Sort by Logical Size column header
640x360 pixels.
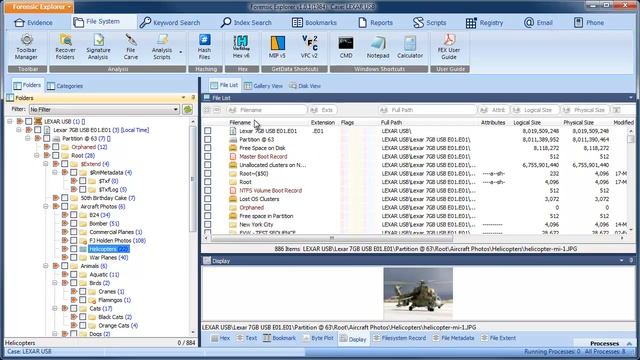coord(527,122)
